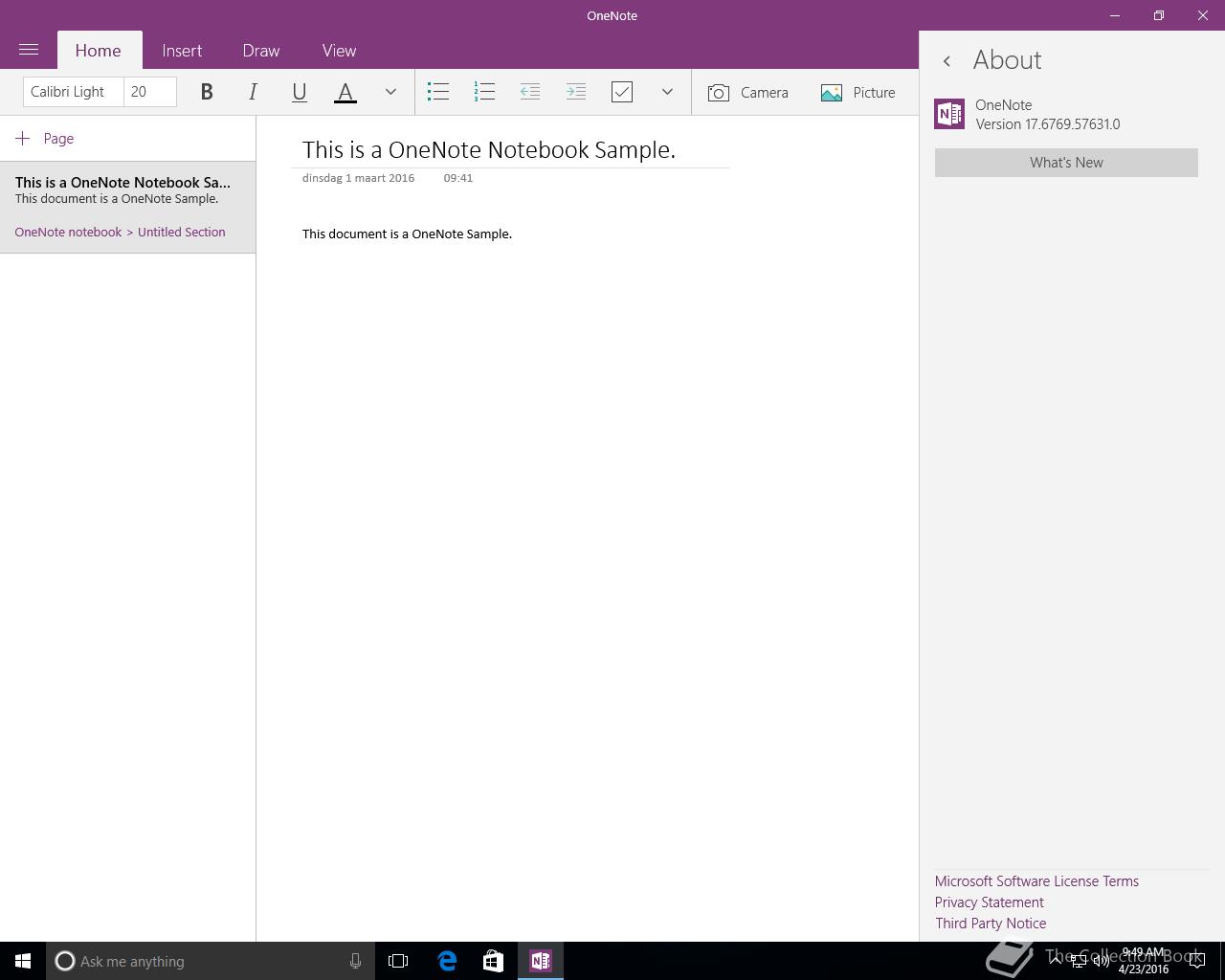Click the font size box showing 20

[150, 92]
